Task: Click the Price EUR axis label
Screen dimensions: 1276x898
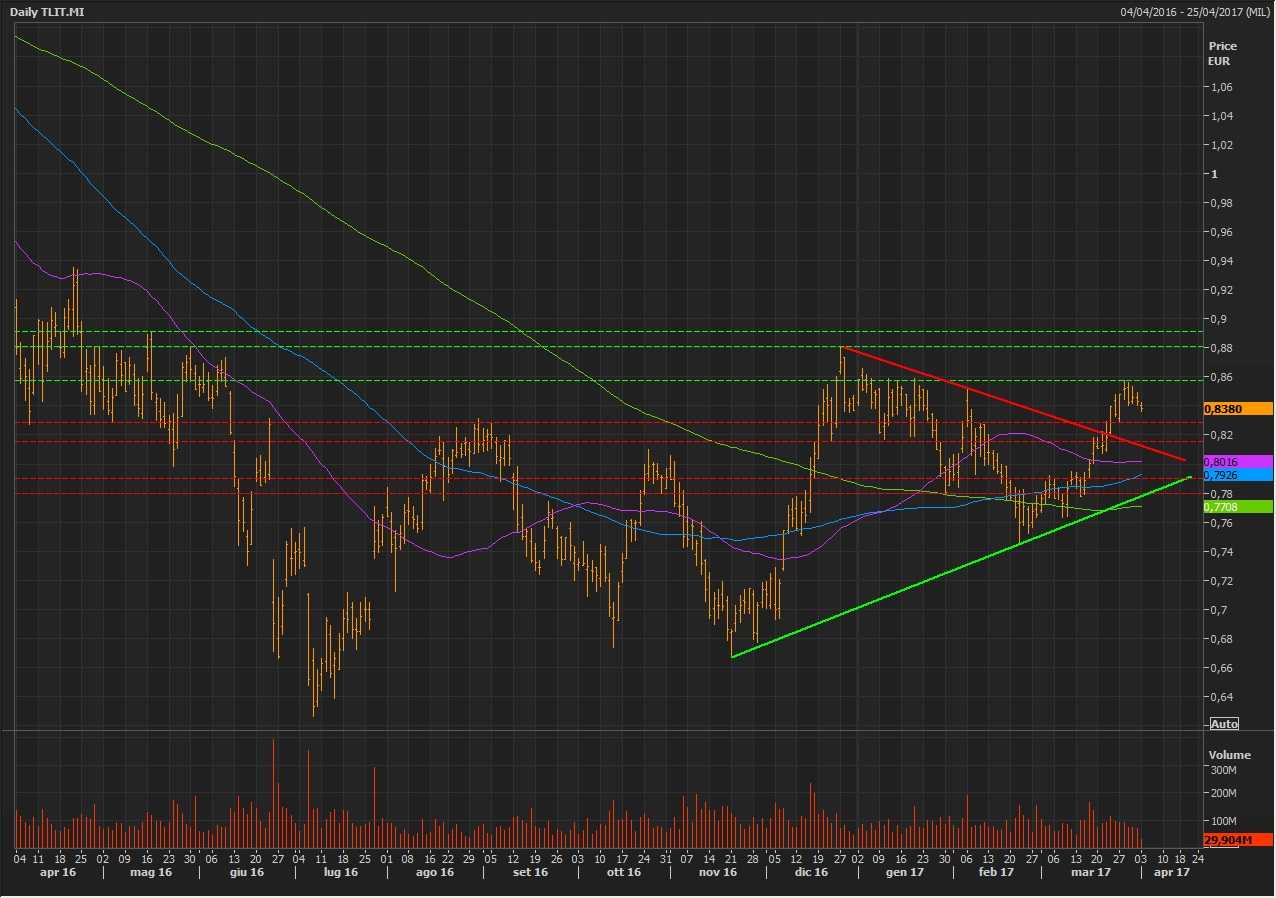Action: (1222, 53)
